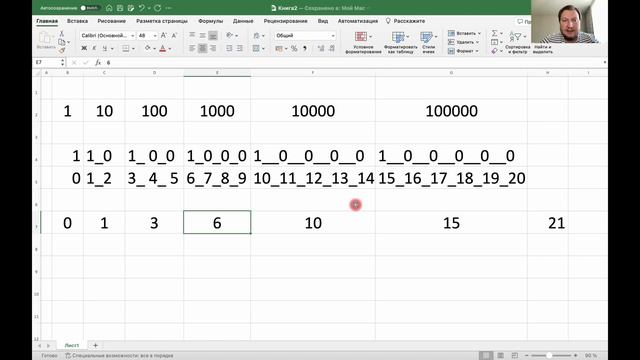Image resolution: width=640 pixels, height=360 pixels.
Task: Open the Формулы ribbon tab
Action: pyautogui.click(x=211, y=21)
